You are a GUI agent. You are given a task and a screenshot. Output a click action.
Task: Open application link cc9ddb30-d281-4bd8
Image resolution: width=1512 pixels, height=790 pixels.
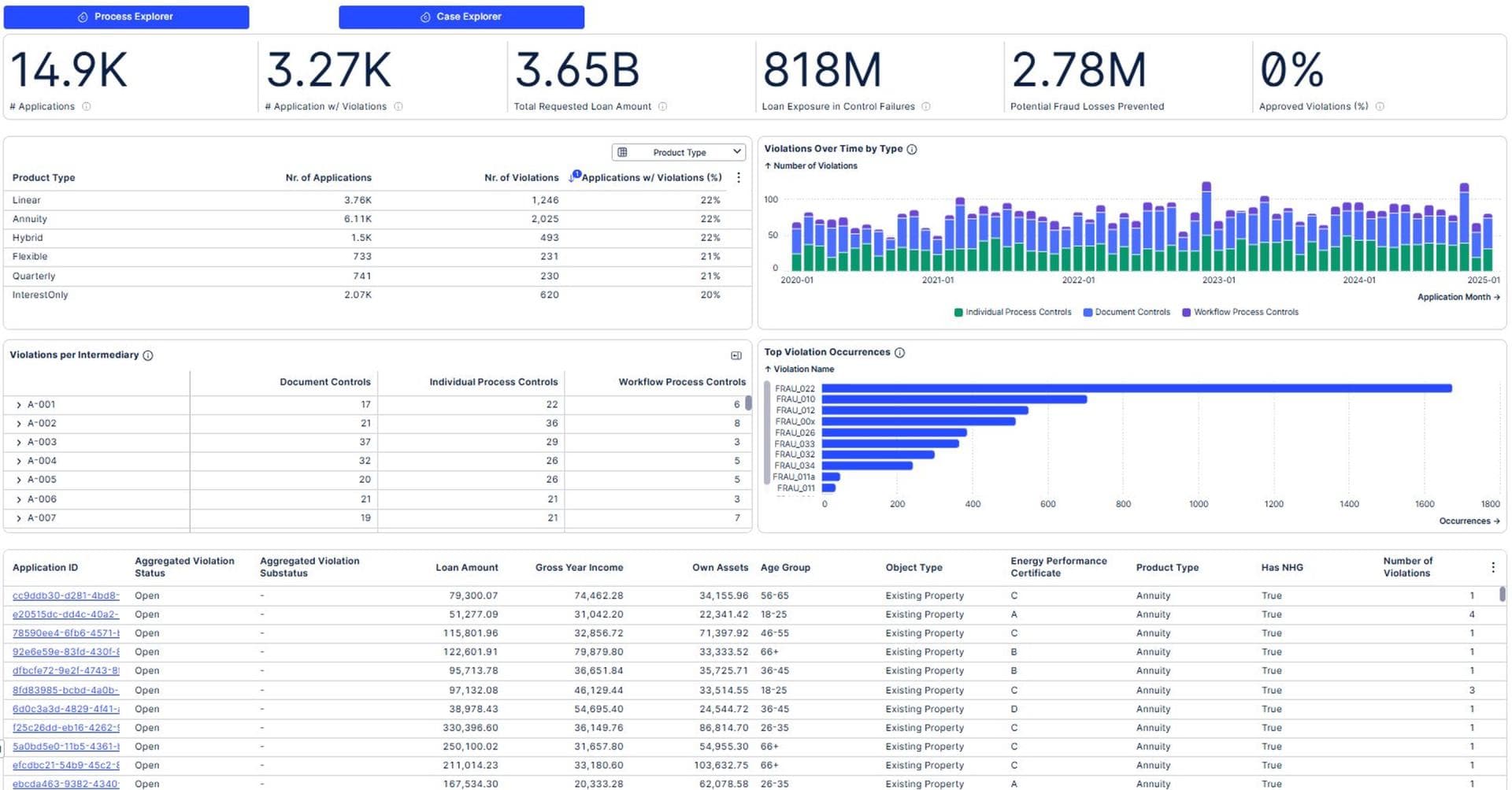tap(66, 595)
